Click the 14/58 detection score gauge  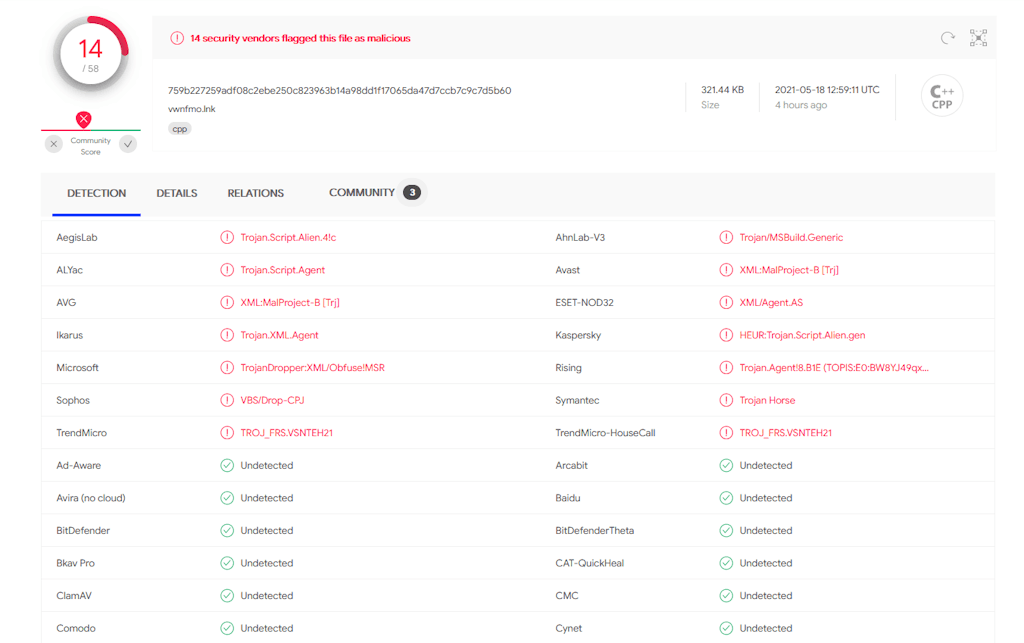click(x=91, y=54)
